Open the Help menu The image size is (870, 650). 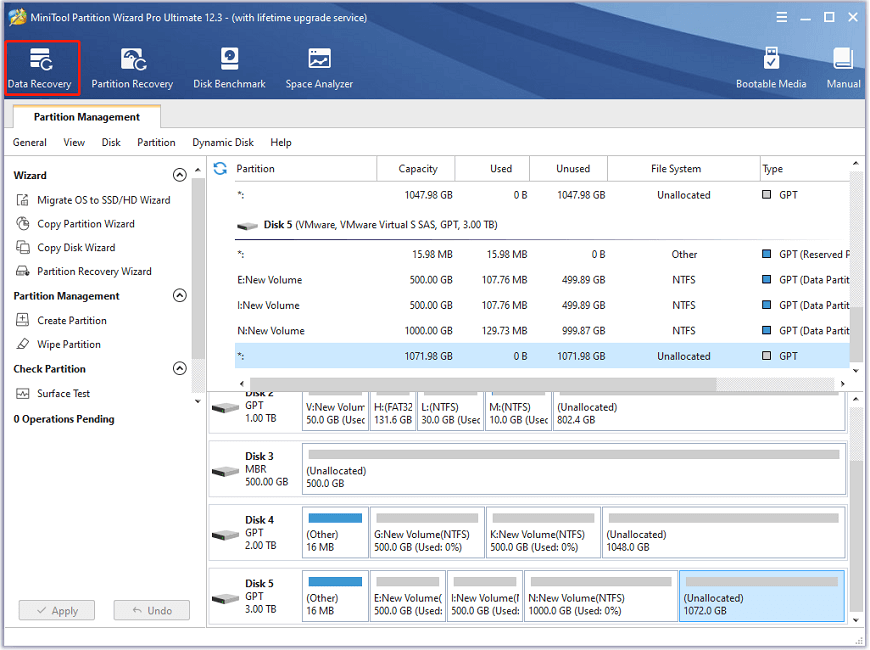[281, 143]
